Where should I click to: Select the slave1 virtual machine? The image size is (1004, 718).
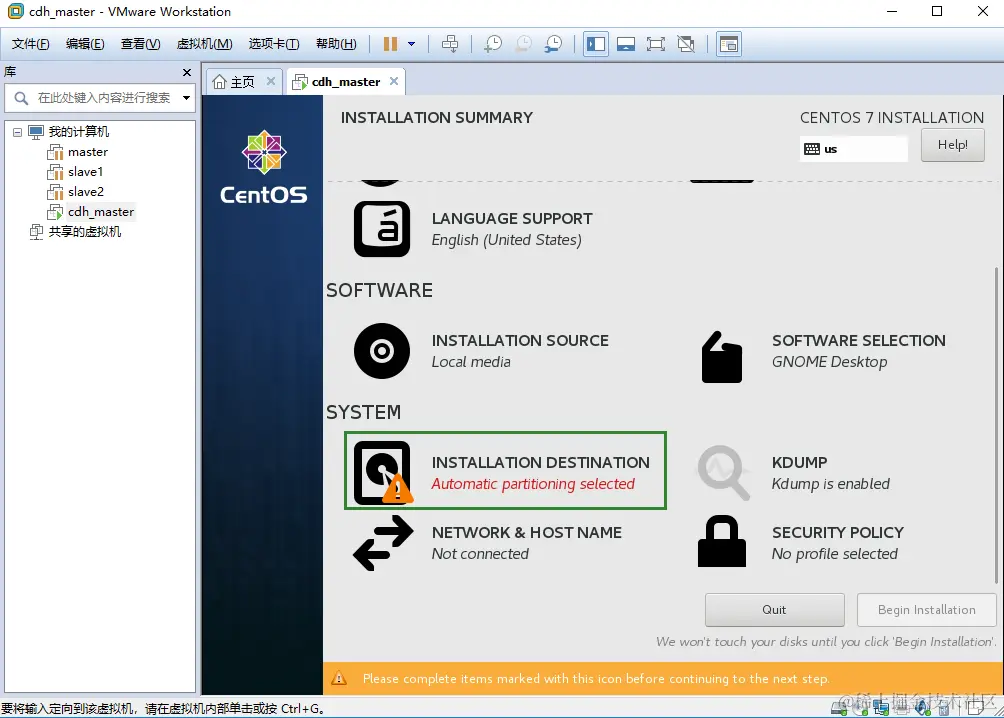pyautogui.click(x=86, y=172)
